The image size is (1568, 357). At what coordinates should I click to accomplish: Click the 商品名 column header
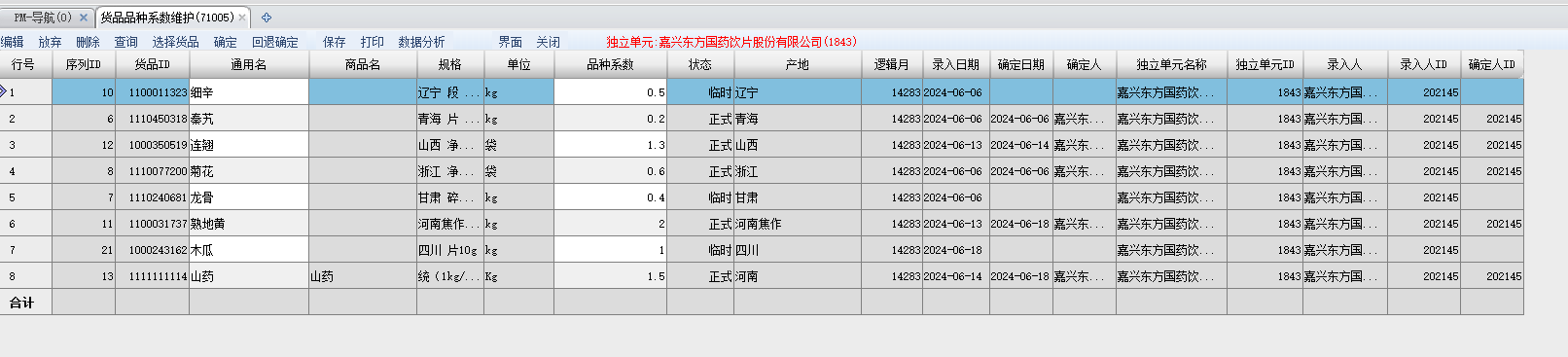(x=363, y=64)
